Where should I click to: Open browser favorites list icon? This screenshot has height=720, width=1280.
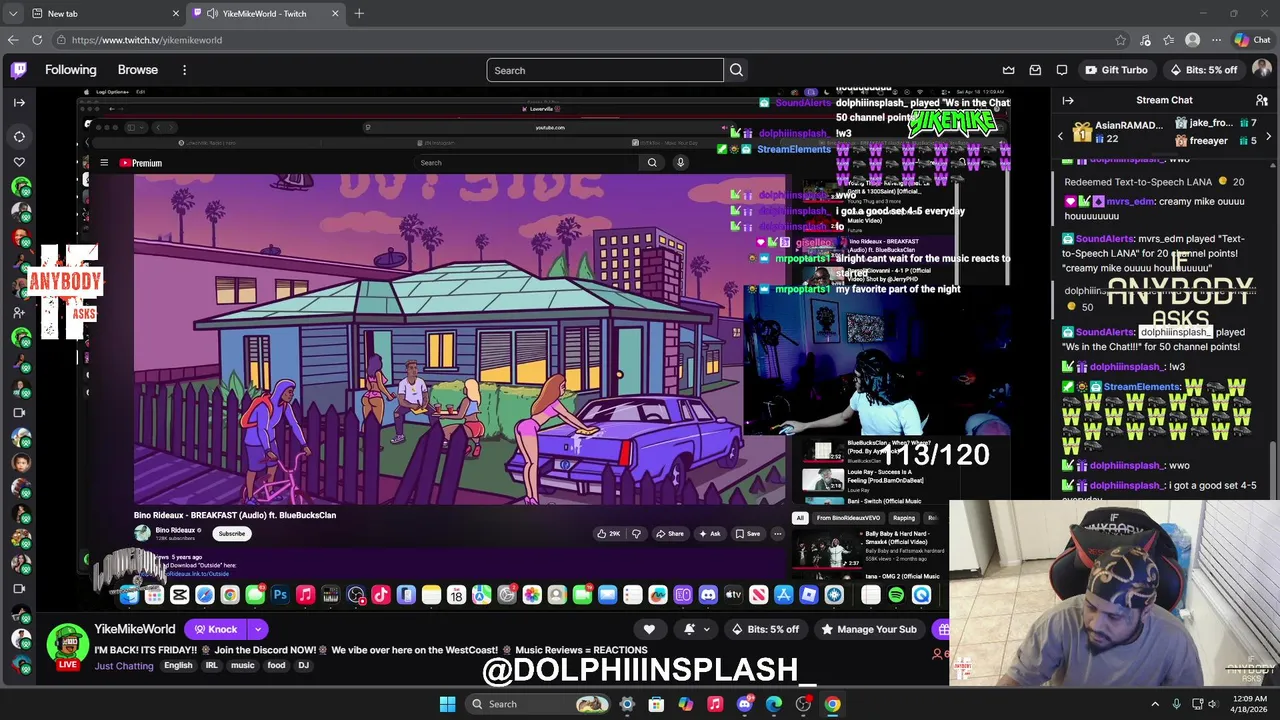coord(1169,40)
